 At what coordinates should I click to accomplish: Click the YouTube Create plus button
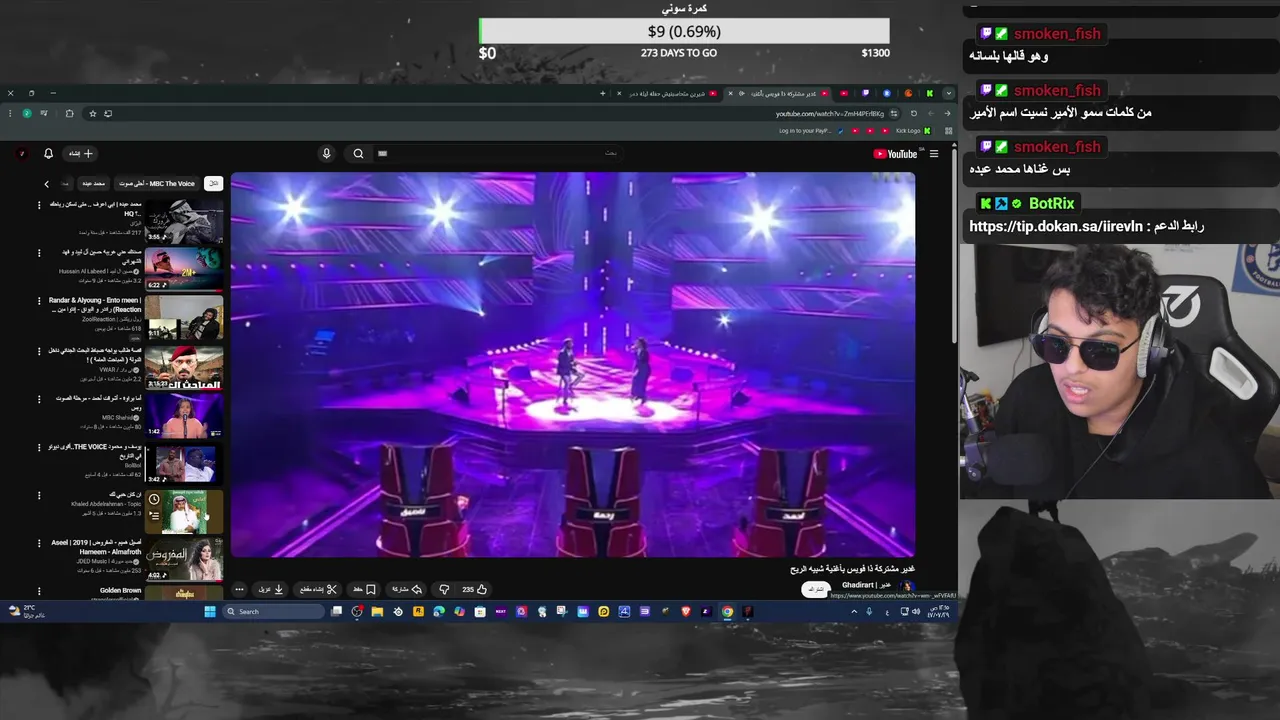click(80, 153)
